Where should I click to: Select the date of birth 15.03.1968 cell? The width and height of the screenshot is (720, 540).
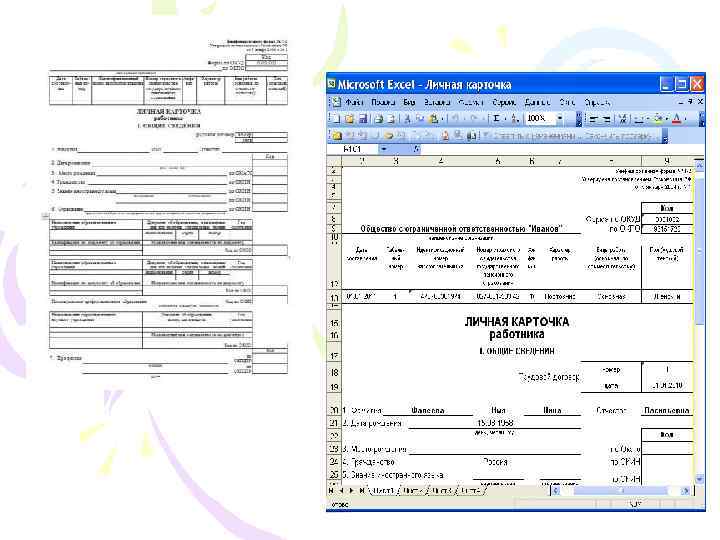pyautogui.click(x=495, y=423)
